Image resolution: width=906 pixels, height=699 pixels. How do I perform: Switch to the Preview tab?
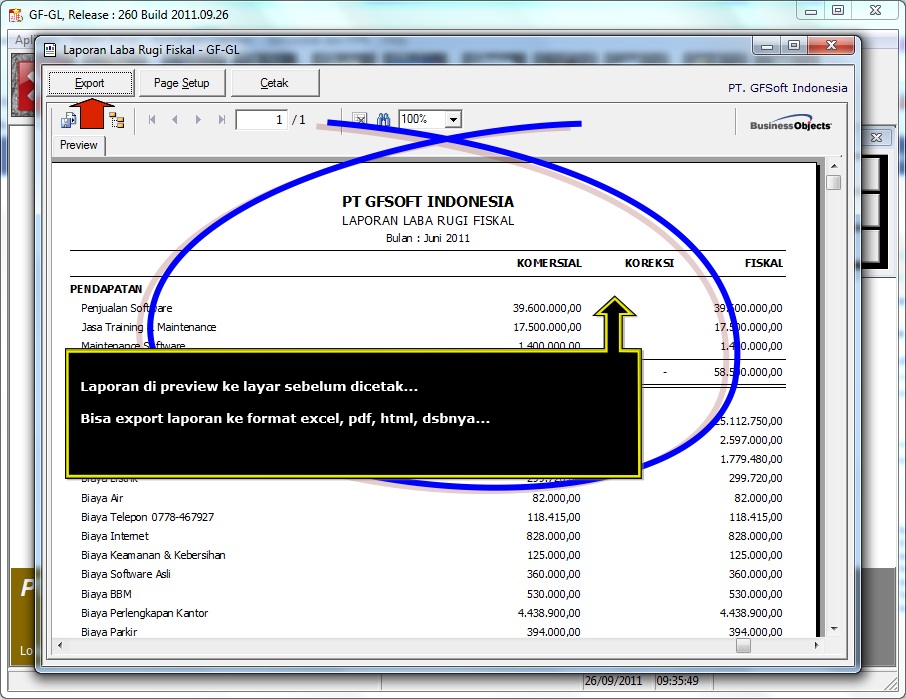(x=79, y=145)
